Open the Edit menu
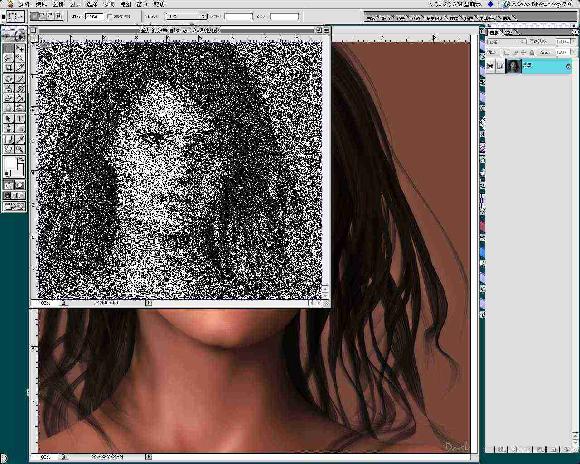 pyautogui.click(x=41, y=4)
